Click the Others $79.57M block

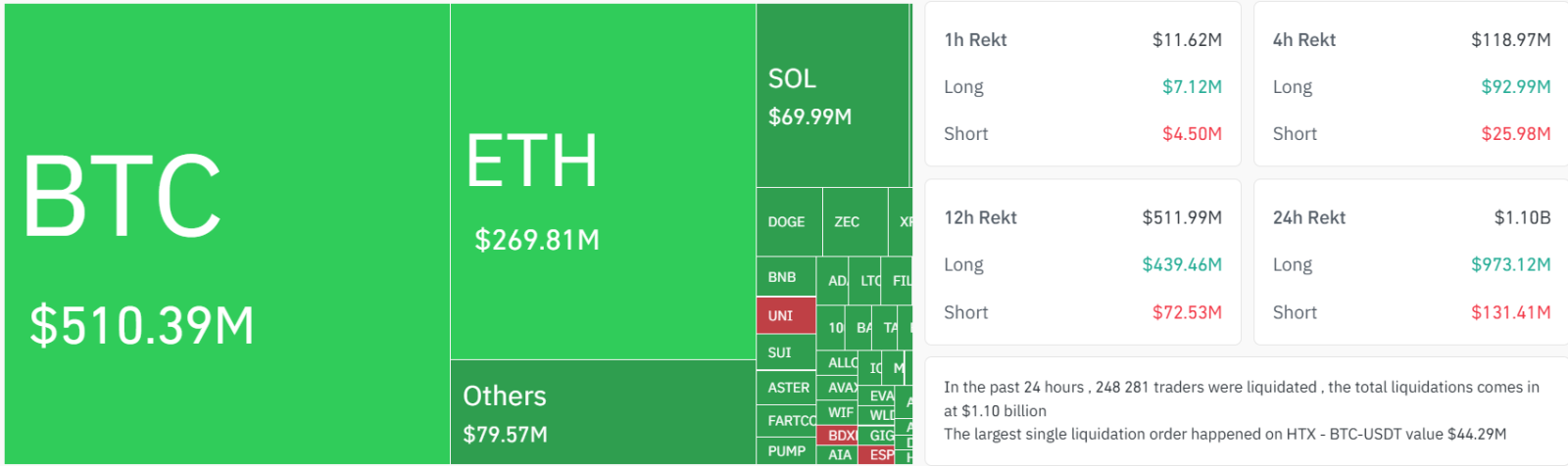click(x=603, y=412)
